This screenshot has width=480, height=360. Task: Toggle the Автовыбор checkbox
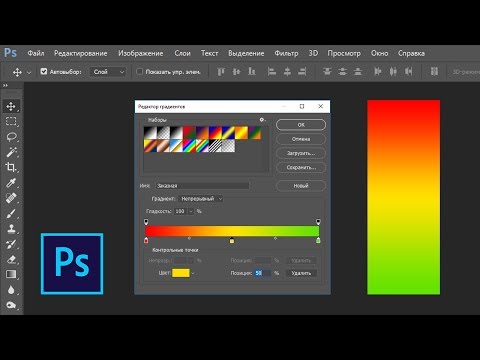coord(44,71)
